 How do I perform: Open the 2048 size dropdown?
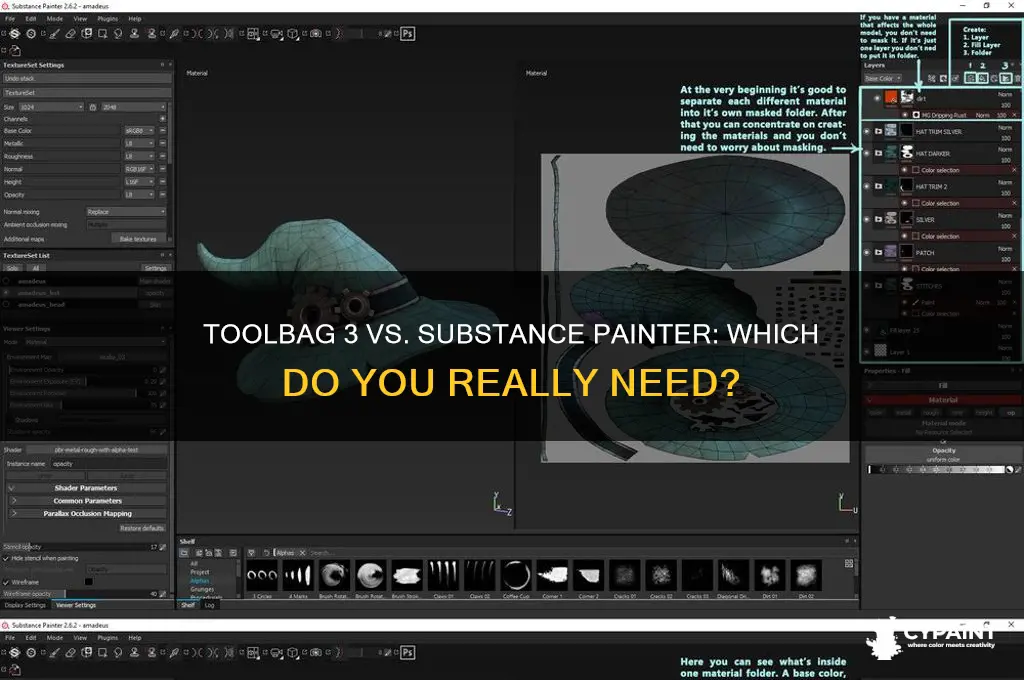pyautogui.click(x=134, y=106)
